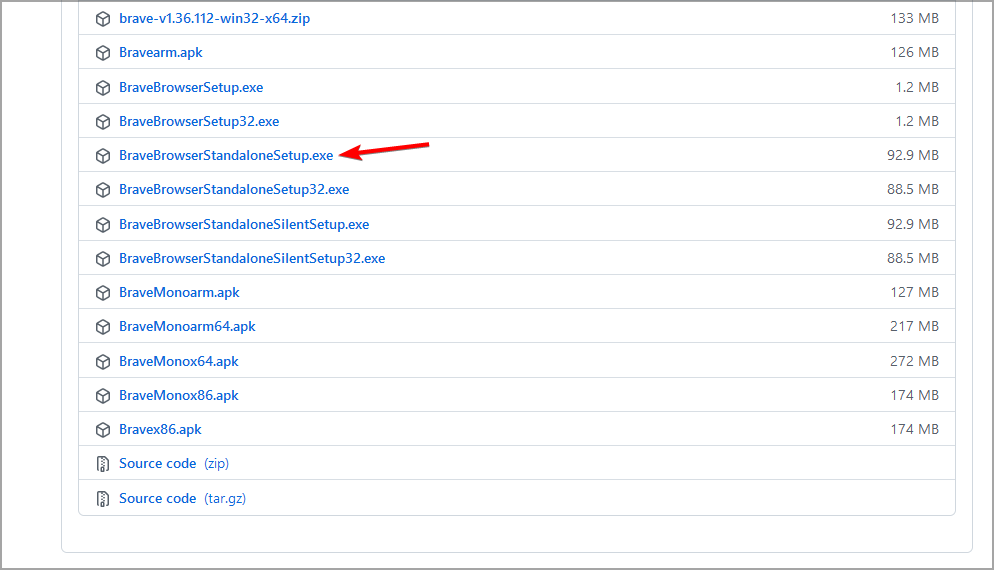Screen dimensions: 994x570
Task: Download BraveBrowserStandaloneSetup32.exe
Action: point(234,190)
